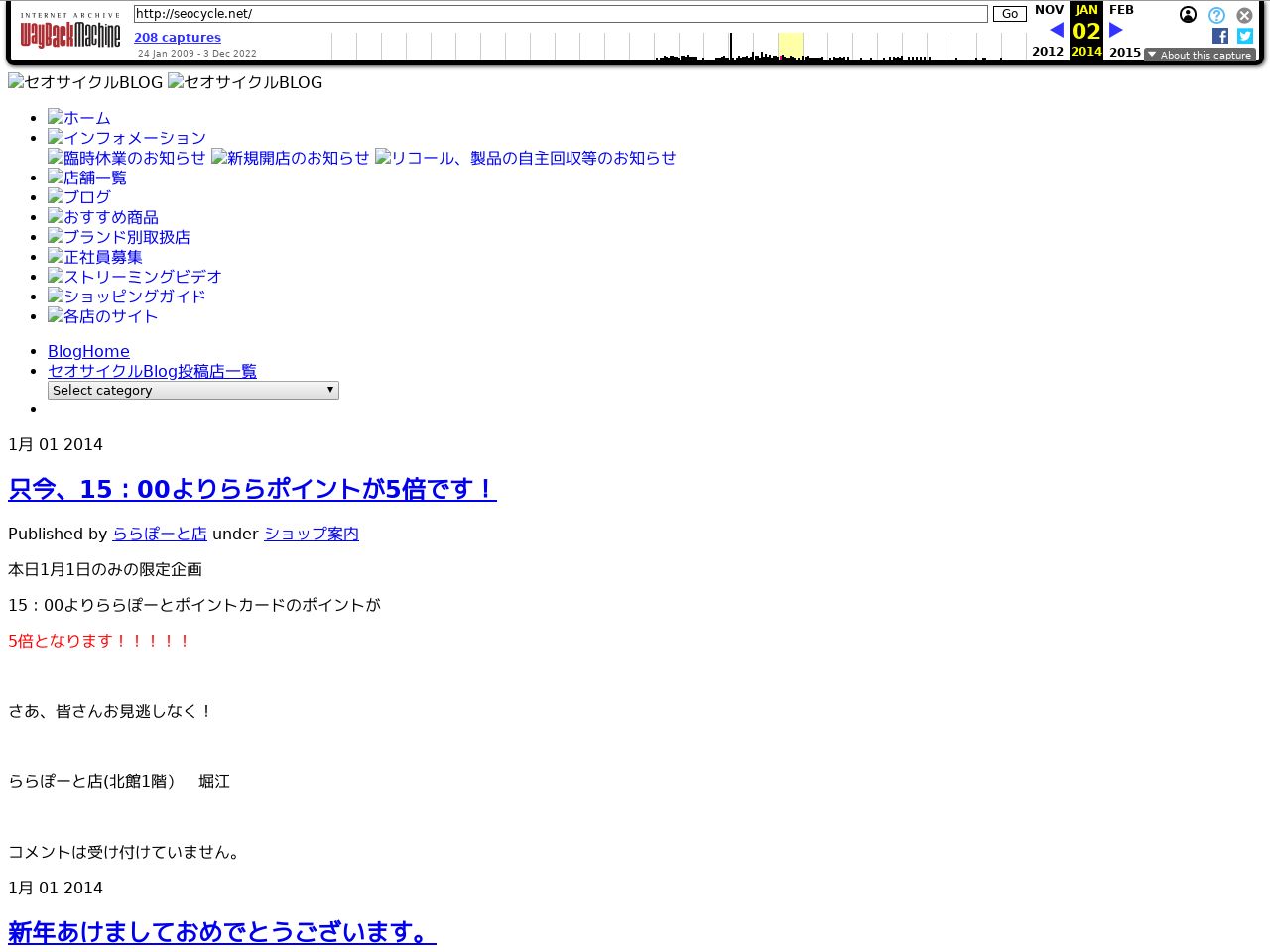Go to the previous capture with the back arrow
The height and width of the screenshot is (952, 1270).
tap(1055, 30)
